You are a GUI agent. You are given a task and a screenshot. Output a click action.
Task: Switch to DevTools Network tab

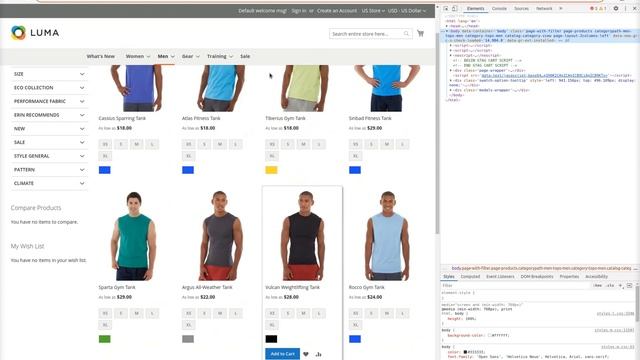544,8
